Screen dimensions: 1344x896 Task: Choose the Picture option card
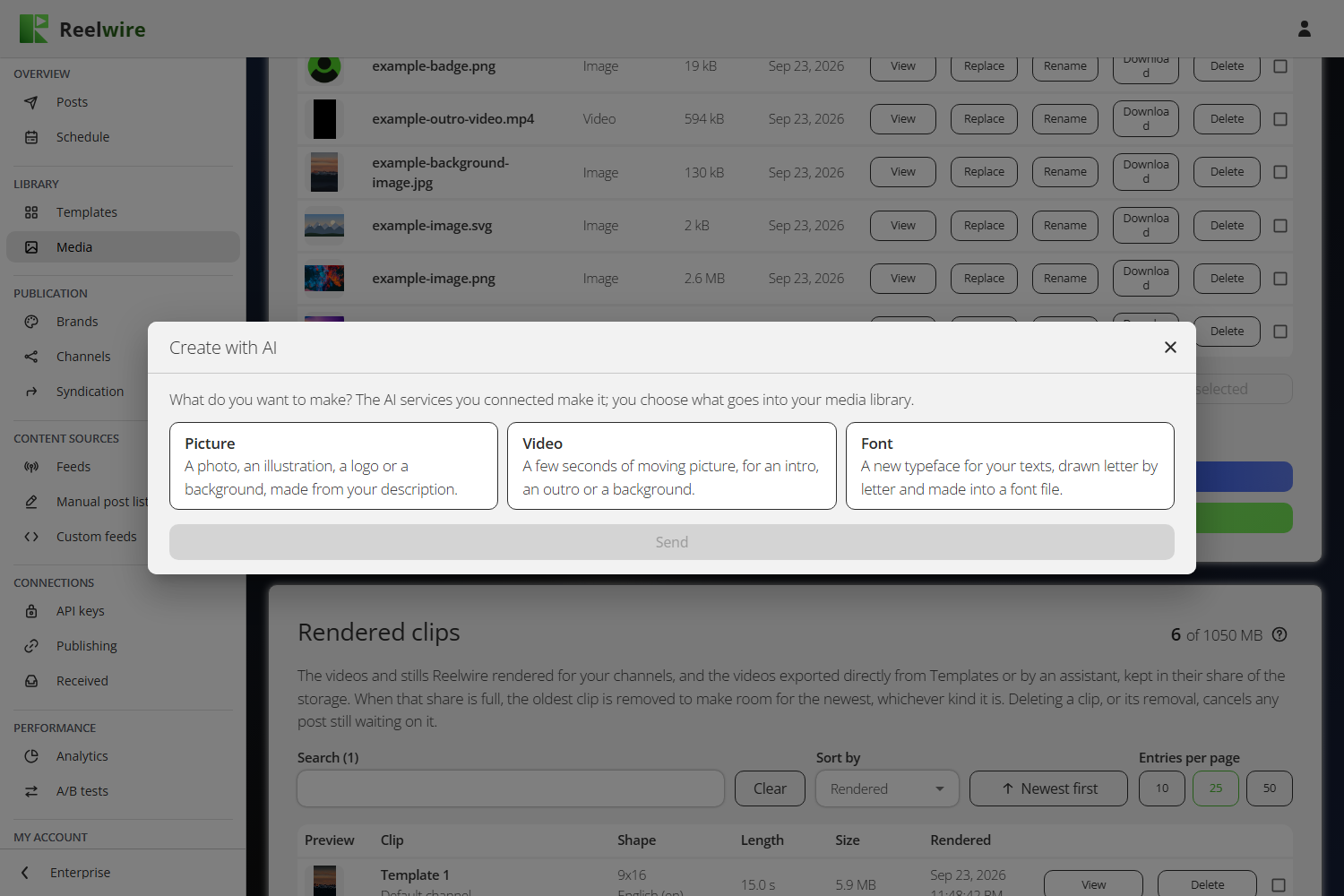coord(333,466)
